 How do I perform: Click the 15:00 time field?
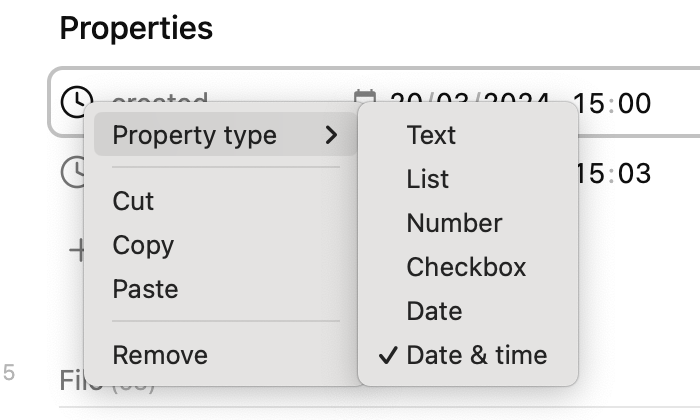coord(614,104)
